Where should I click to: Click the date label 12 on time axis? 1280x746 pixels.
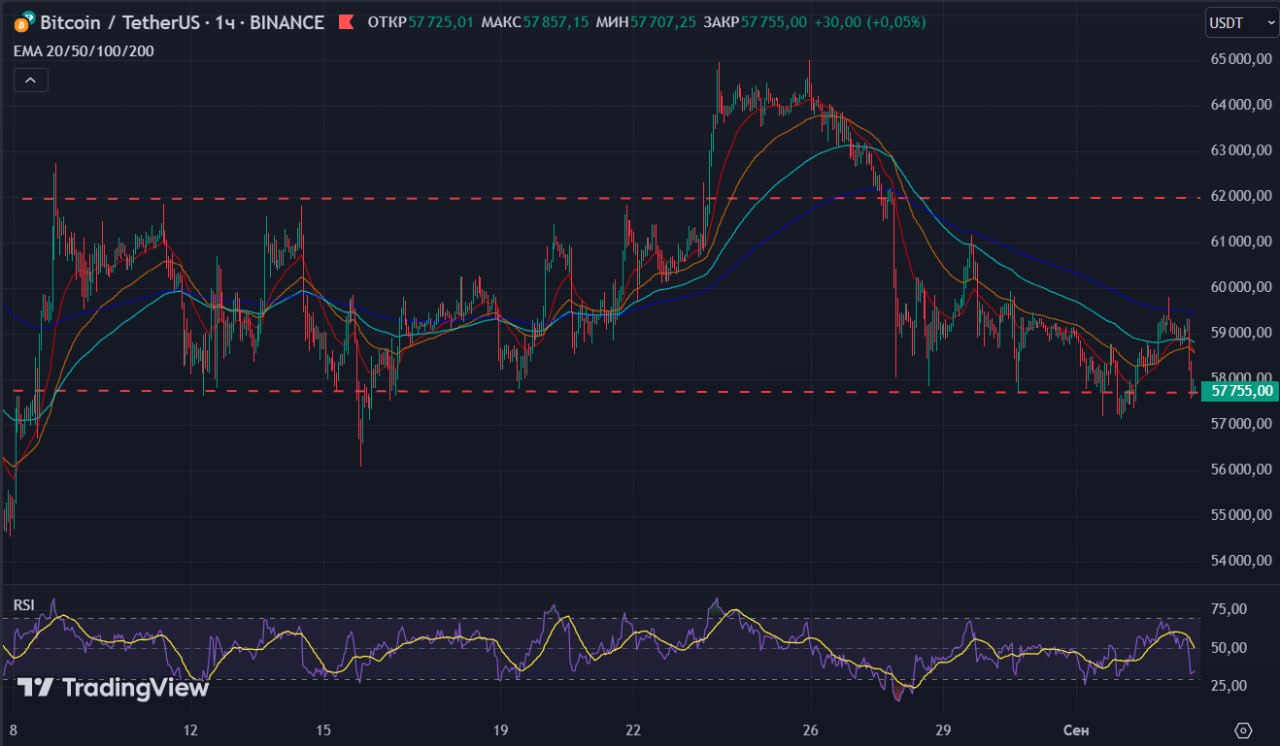(191, 729)
